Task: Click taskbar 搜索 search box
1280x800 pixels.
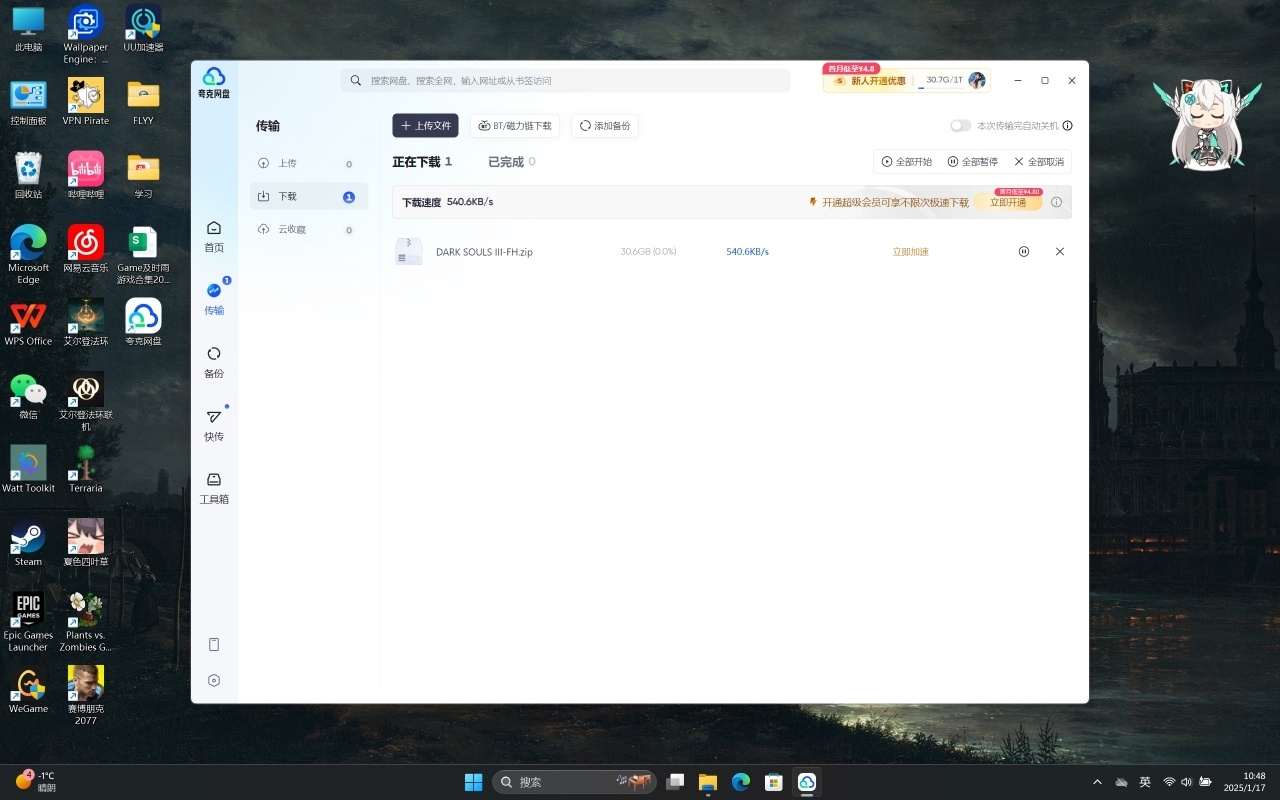Action: [x=574, y=782]
